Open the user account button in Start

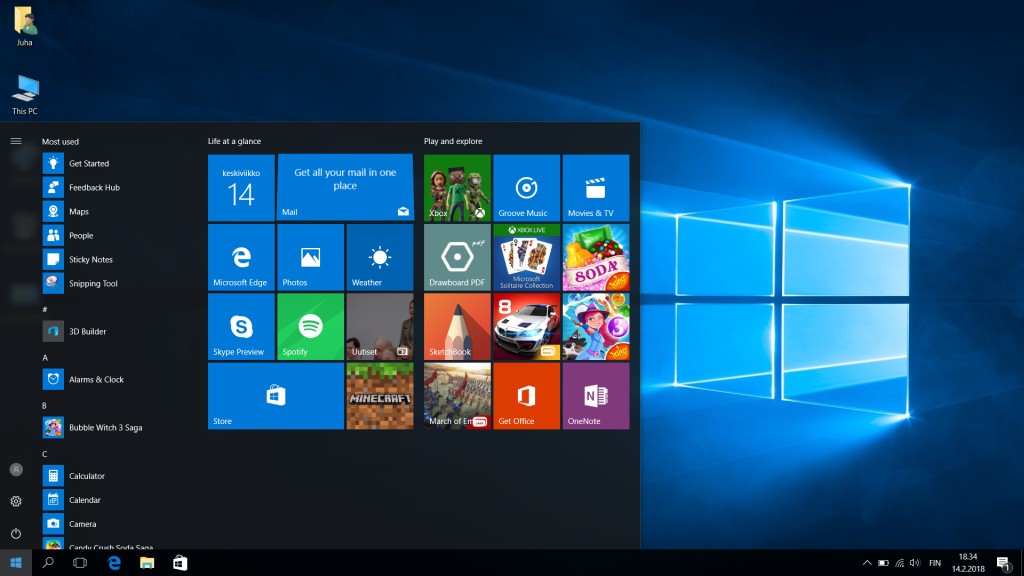pos(16,470)
